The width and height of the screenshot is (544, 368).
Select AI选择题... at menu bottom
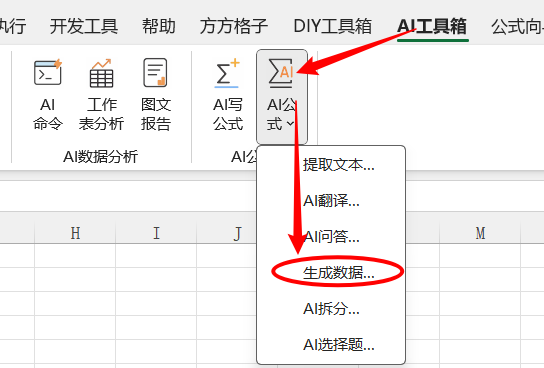point(339,345)
